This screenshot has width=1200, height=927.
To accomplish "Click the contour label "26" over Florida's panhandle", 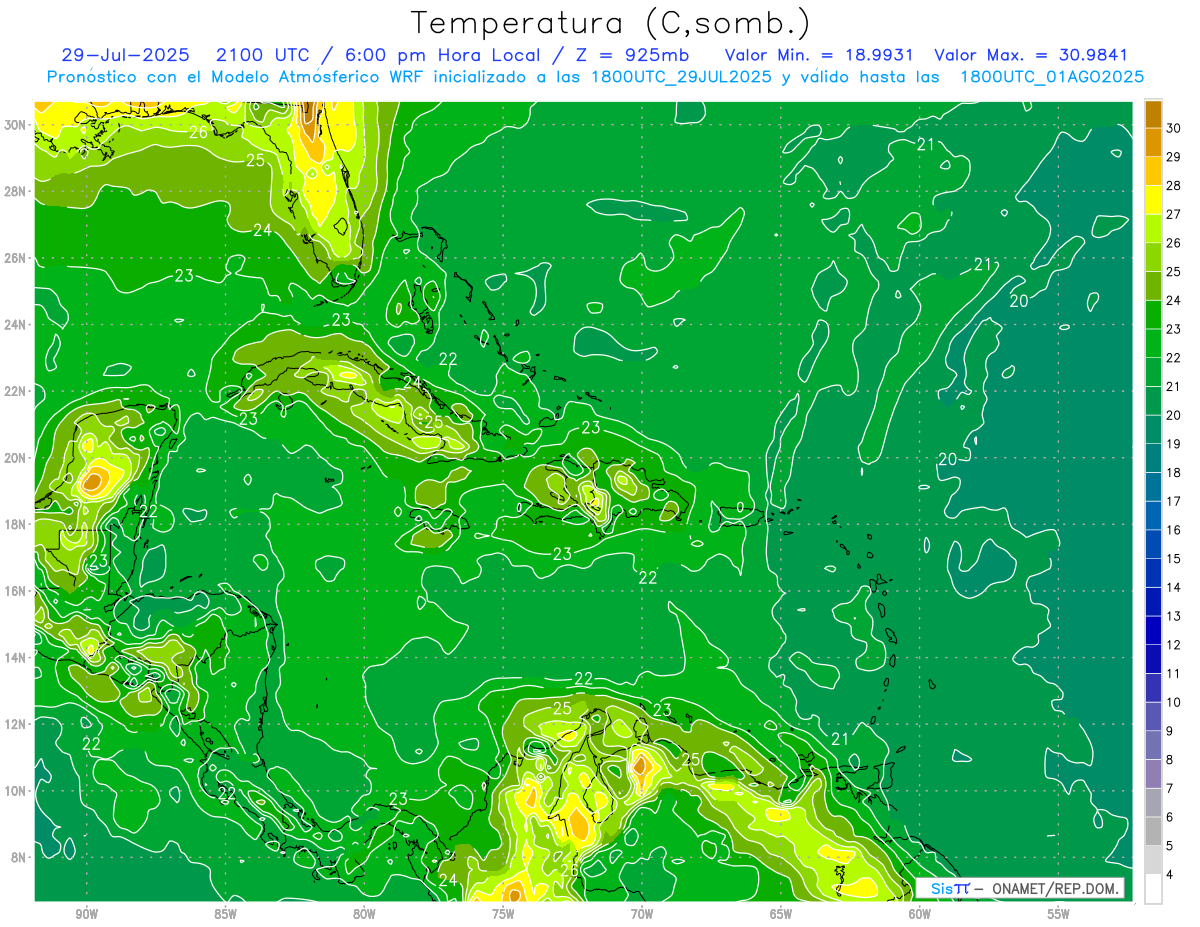I will [x=198, y=132].
